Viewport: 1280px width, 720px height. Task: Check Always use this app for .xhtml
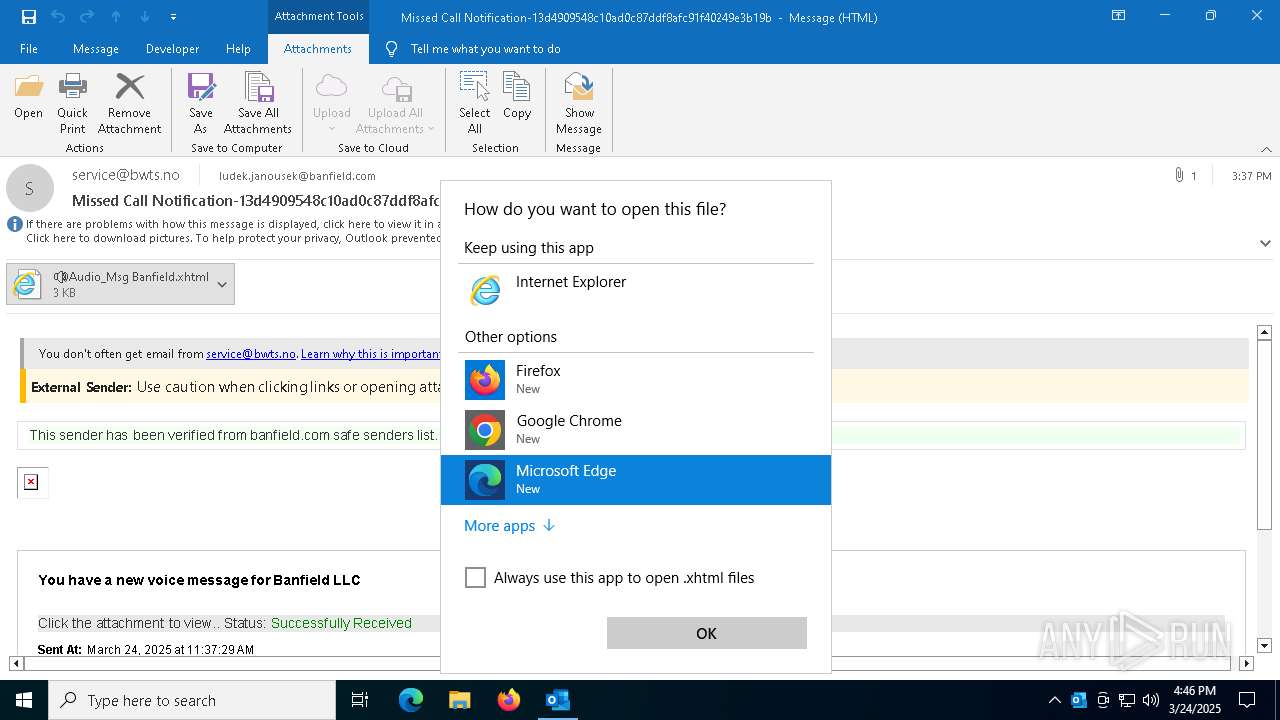point(475,578)
